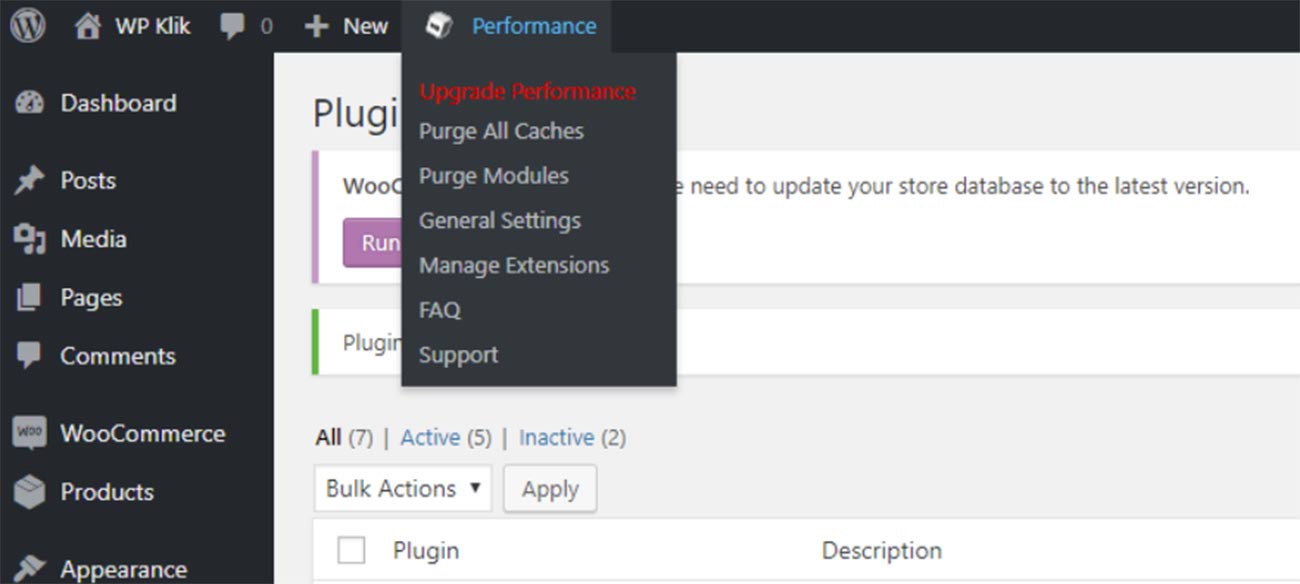Click the Media icon in sidebar
Screen dimensions: 1300x584
[x=30, y=239]
